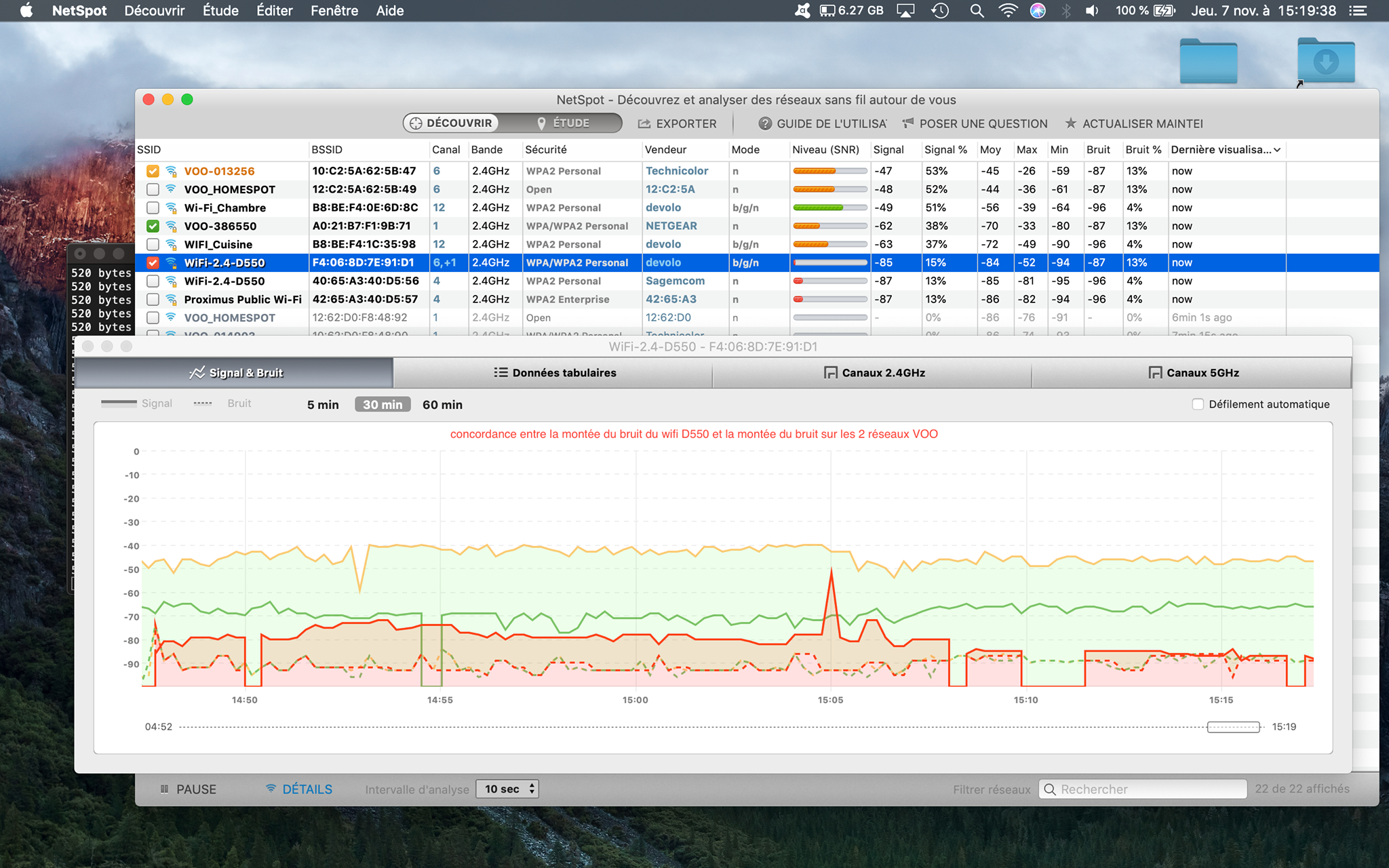This screenshot has width=1389, height=868.
Task: Open the Notification Center icon
Action: point(1358,10)
